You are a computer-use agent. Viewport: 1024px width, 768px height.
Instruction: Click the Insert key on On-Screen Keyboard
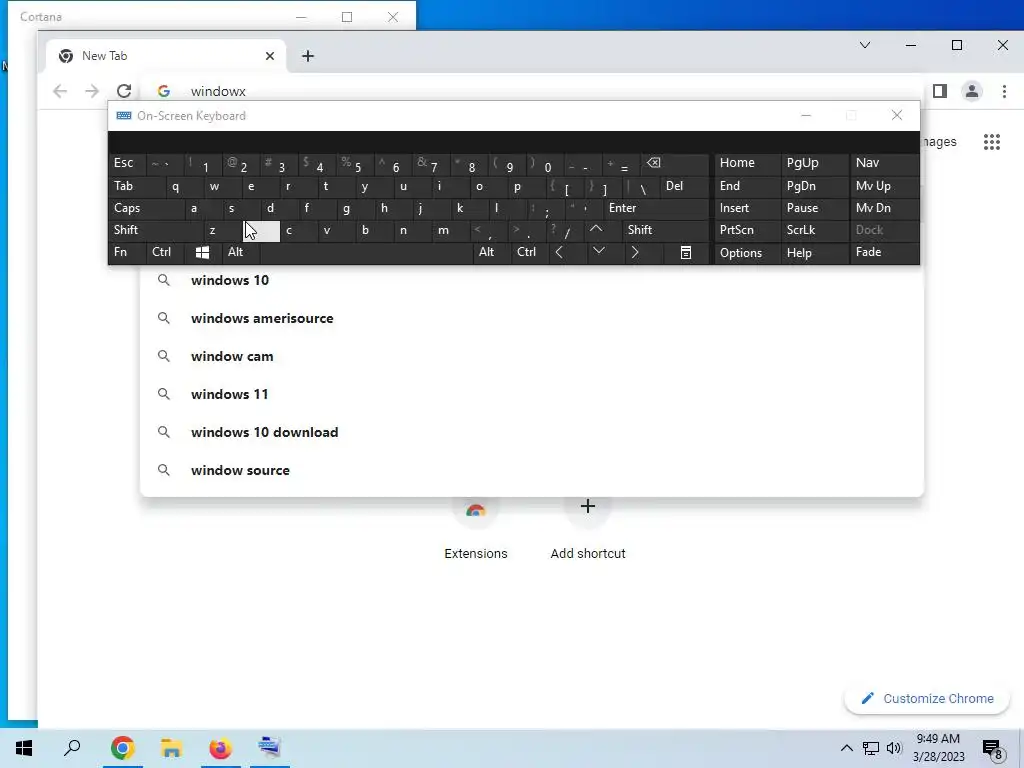(748, 208)
